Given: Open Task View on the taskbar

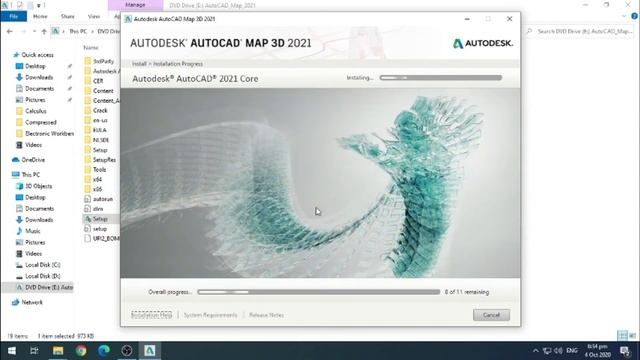Looking at the screenshot, I should [x=34, y=351].
